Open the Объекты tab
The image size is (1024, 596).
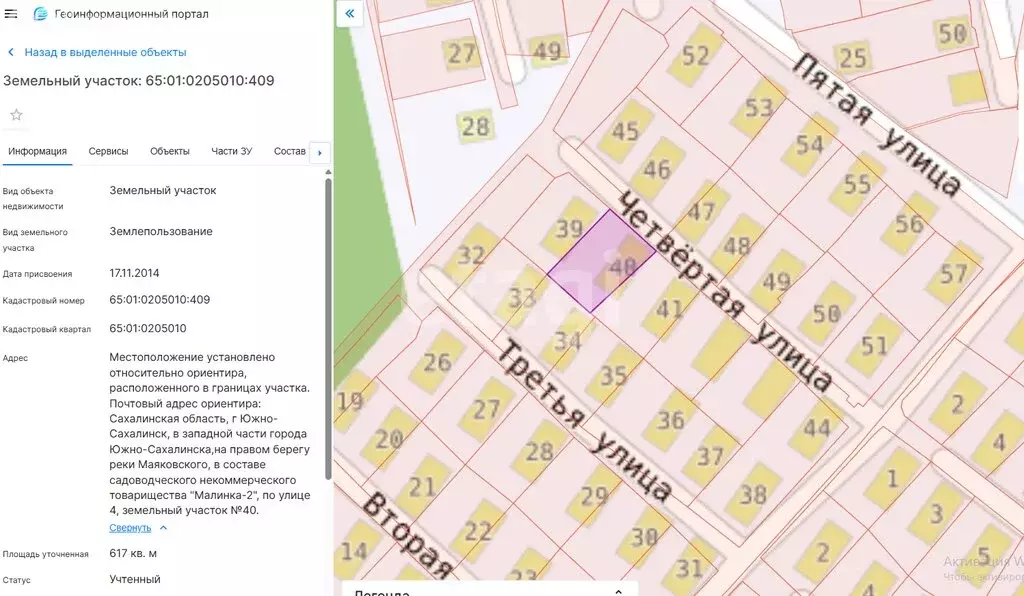click(x=169, y=151)
